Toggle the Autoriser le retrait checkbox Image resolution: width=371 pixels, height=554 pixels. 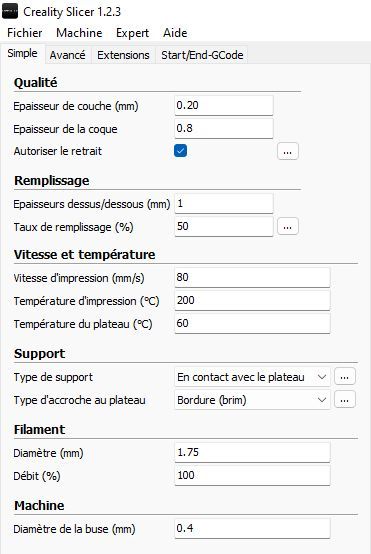click(x=181, y=151)
